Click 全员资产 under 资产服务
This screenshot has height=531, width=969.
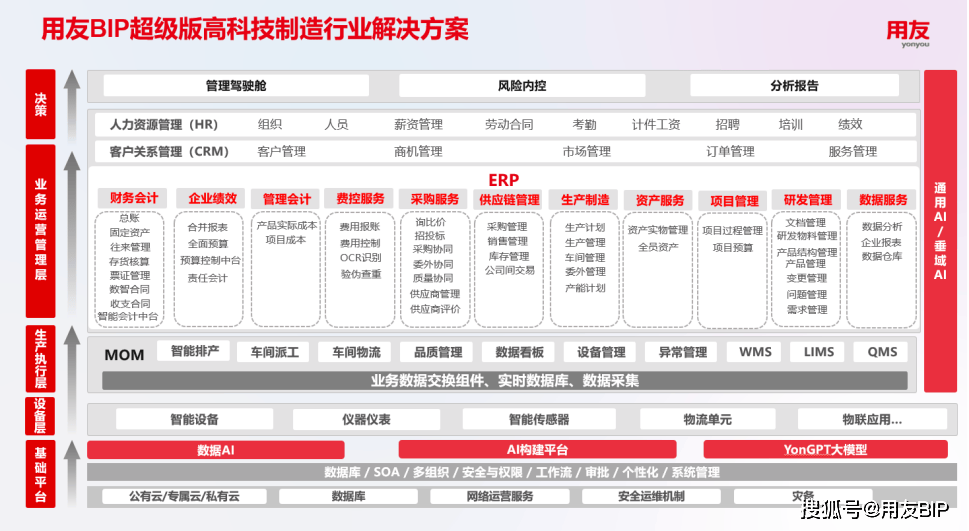[x=658, y=247]
